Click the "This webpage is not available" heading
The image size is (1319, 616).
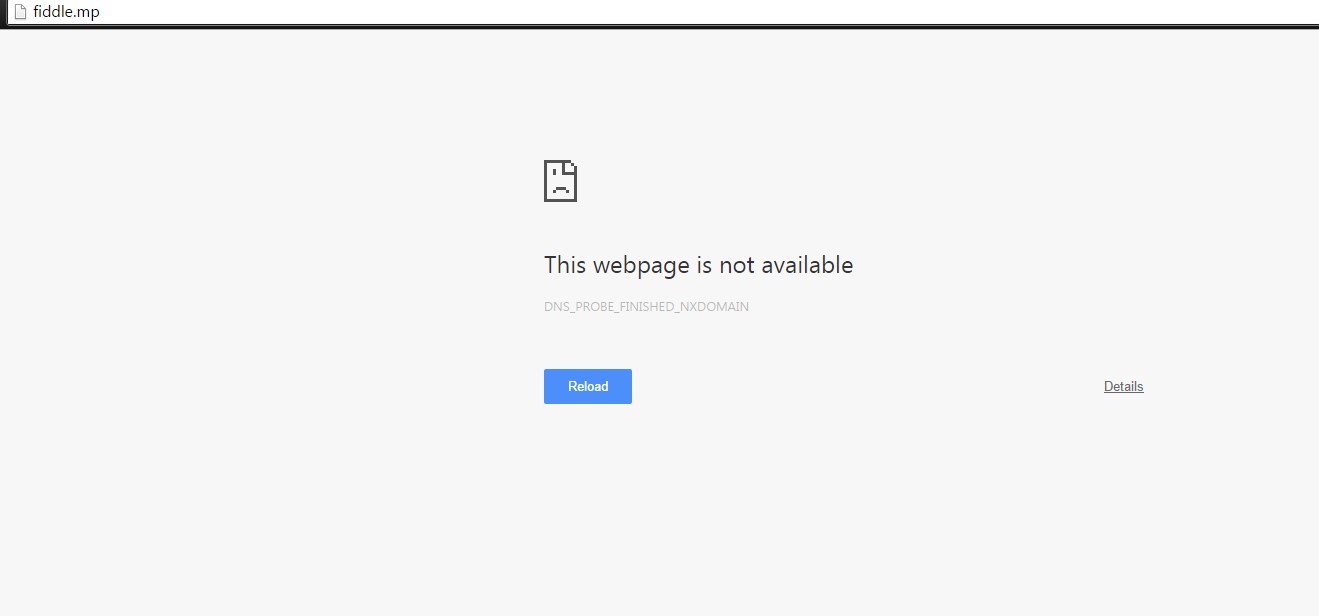698,265
